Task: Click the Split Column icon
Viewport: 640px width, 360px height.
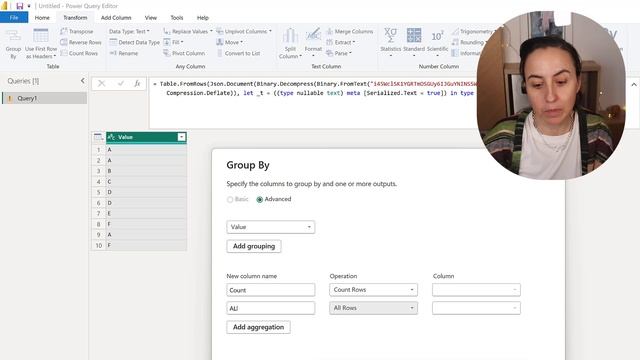Action: (x=290, y=36)
